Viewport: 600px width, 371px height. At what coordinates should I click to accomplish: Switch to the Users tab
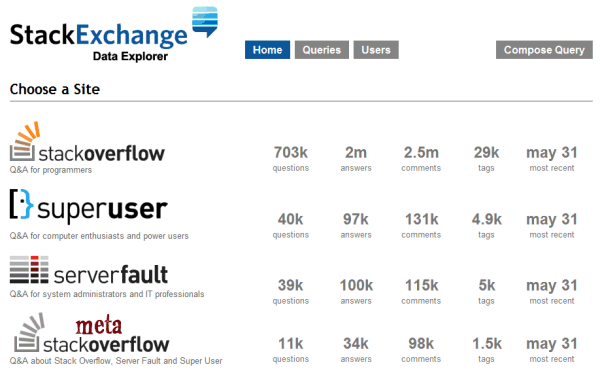(x=376, y=50)
